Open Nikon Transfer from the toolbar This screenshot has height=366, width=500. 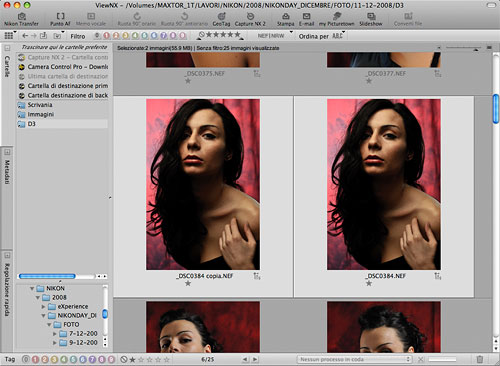click(x=21, y=19)
